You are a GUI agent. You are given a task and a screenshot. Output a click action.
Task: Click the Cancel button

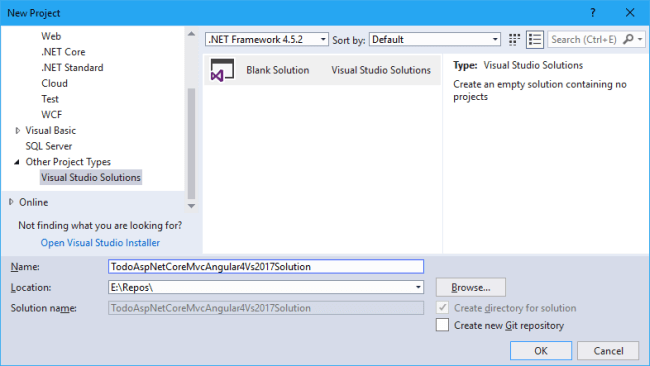pyautogui.click(x=608, y=351)
